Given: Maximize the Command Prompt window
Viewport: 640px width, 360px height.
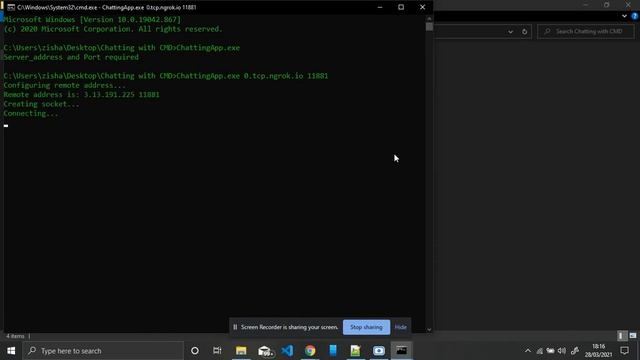Looking at the screenshot, I should click(x=401, y=7).
